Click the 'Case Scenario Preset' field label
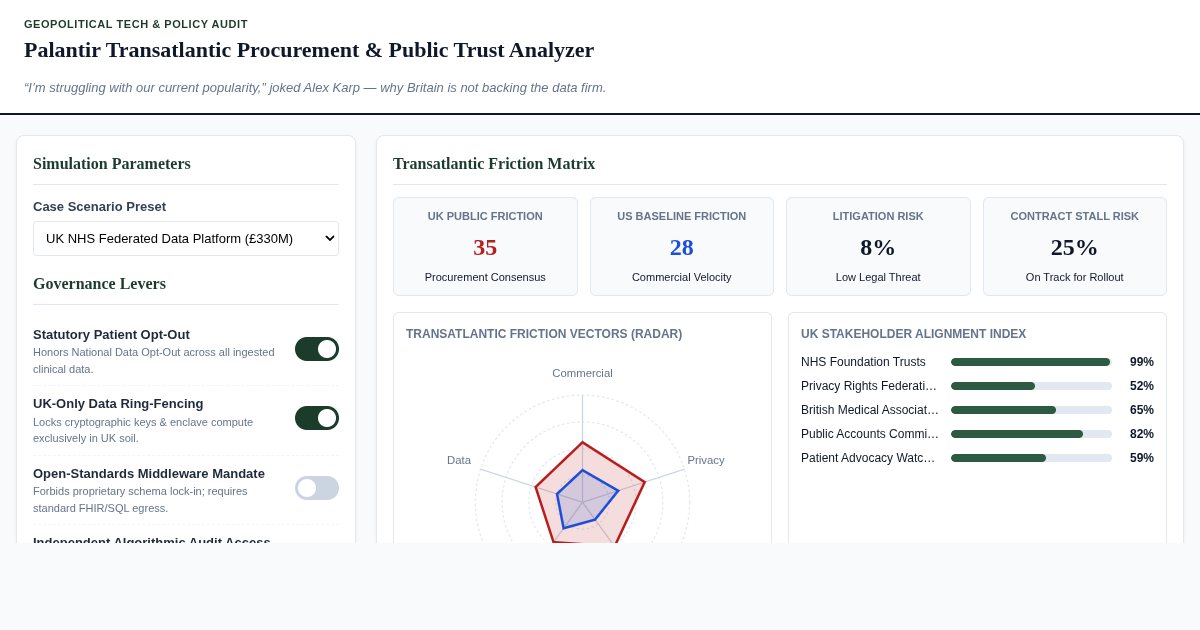The image size is (1200, 630). click(99, 206)
